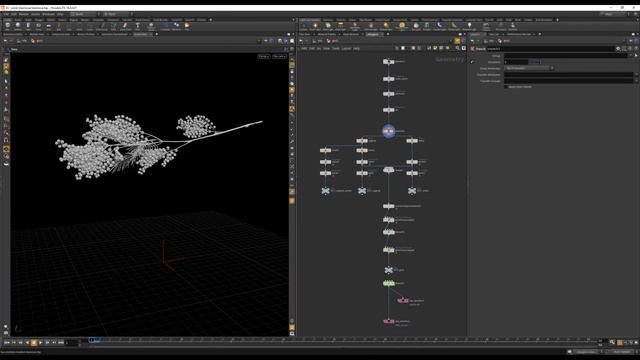Click the current frame number field
Viewport: 640px width, 360px height.
72,342
